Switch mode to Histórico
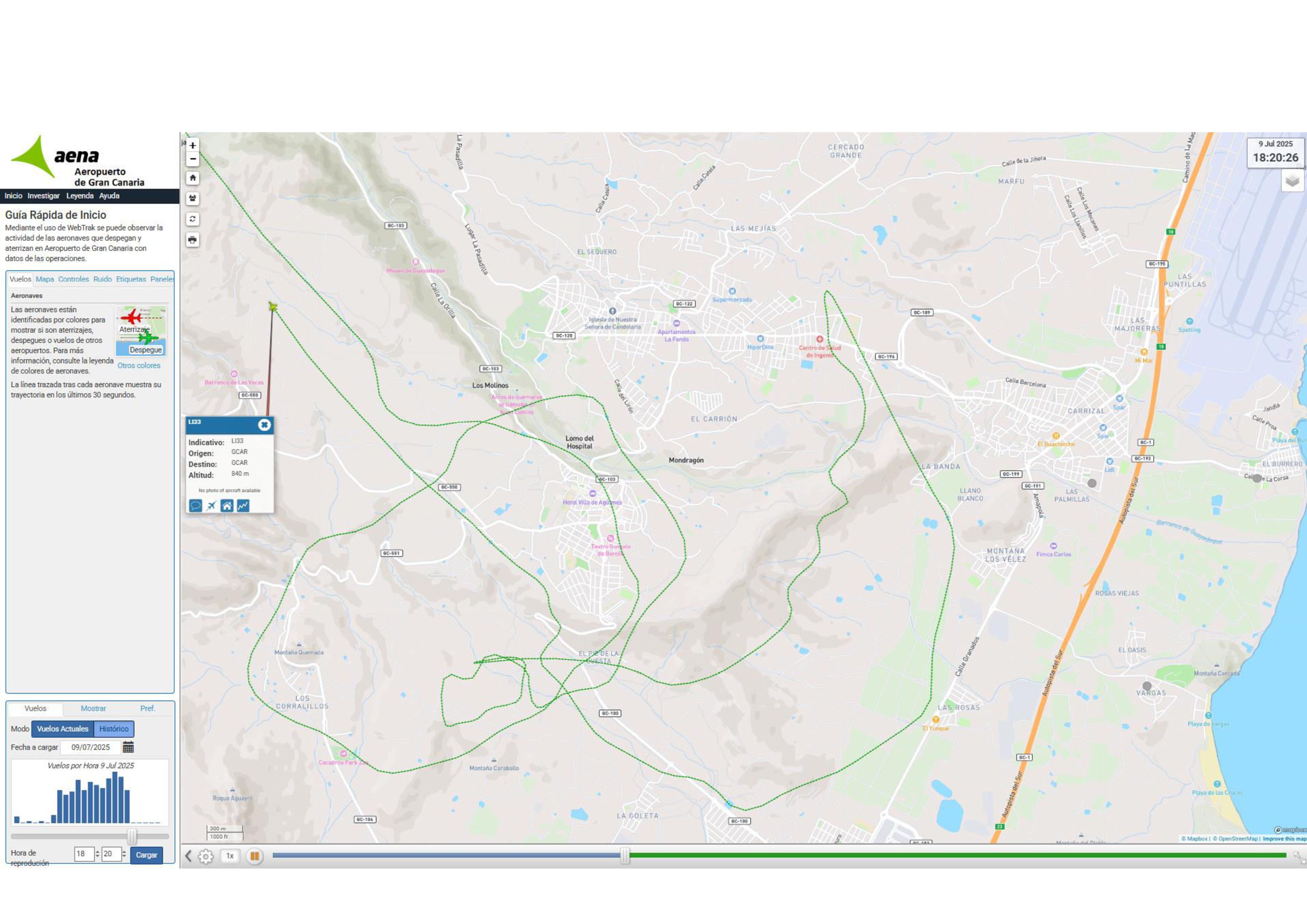 pyautogui.click(x=114, y=729)
